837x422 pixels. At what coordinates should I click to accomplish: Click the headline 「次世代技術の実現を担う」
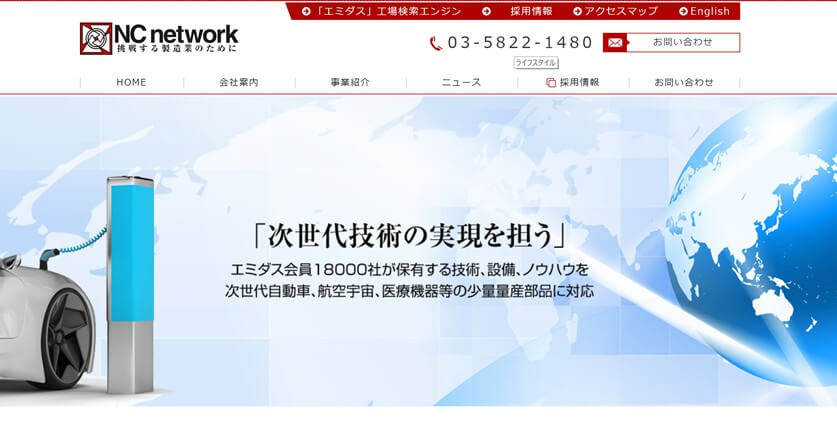pos(410,235)
